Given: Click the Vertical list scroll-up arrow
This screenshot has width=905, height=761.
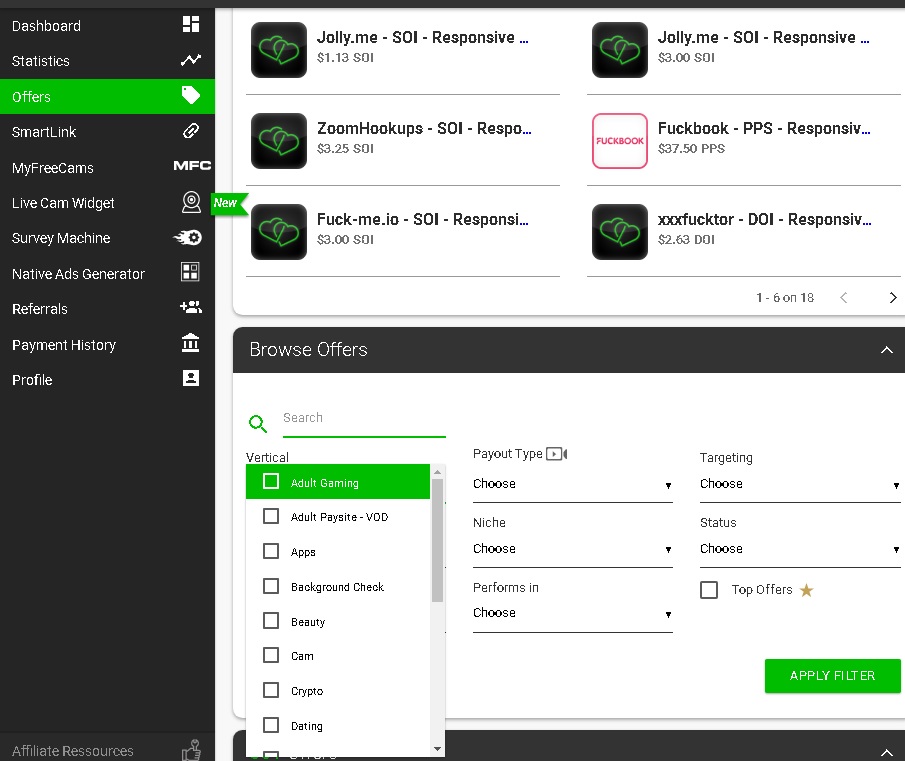Looking at the screenshot, I should click(x=437, y=471).
